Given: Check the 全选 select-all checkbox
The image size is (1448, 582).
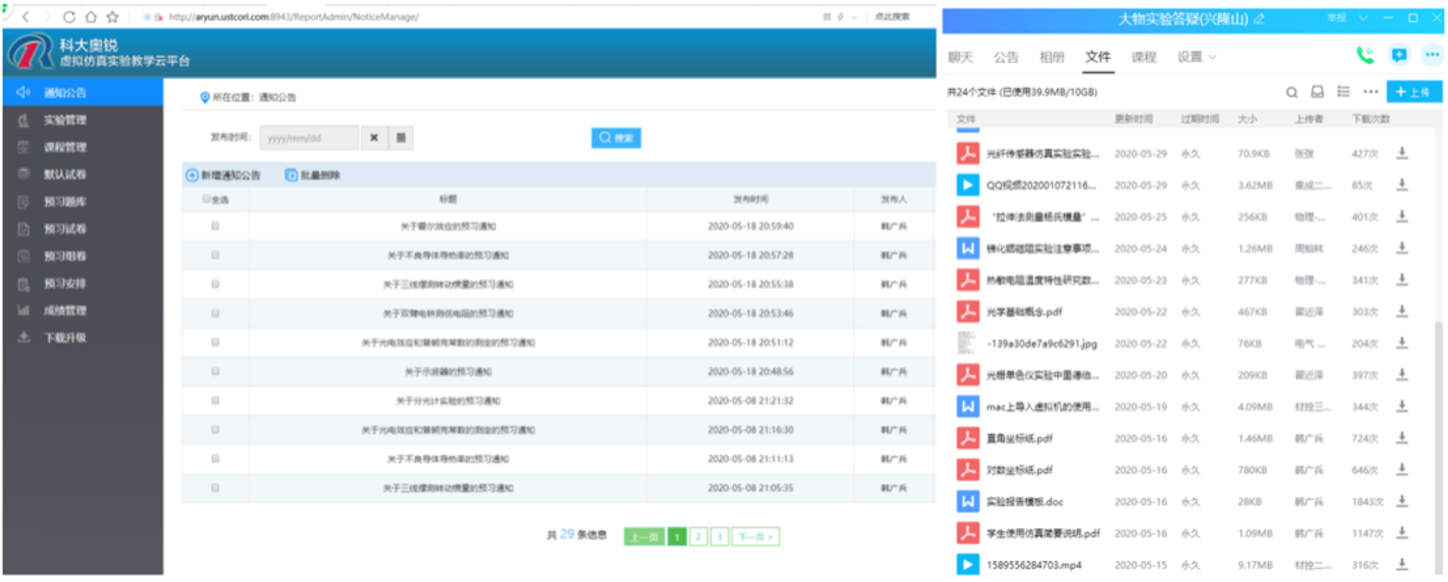Looking at the screenshot, I should (207, 199).
